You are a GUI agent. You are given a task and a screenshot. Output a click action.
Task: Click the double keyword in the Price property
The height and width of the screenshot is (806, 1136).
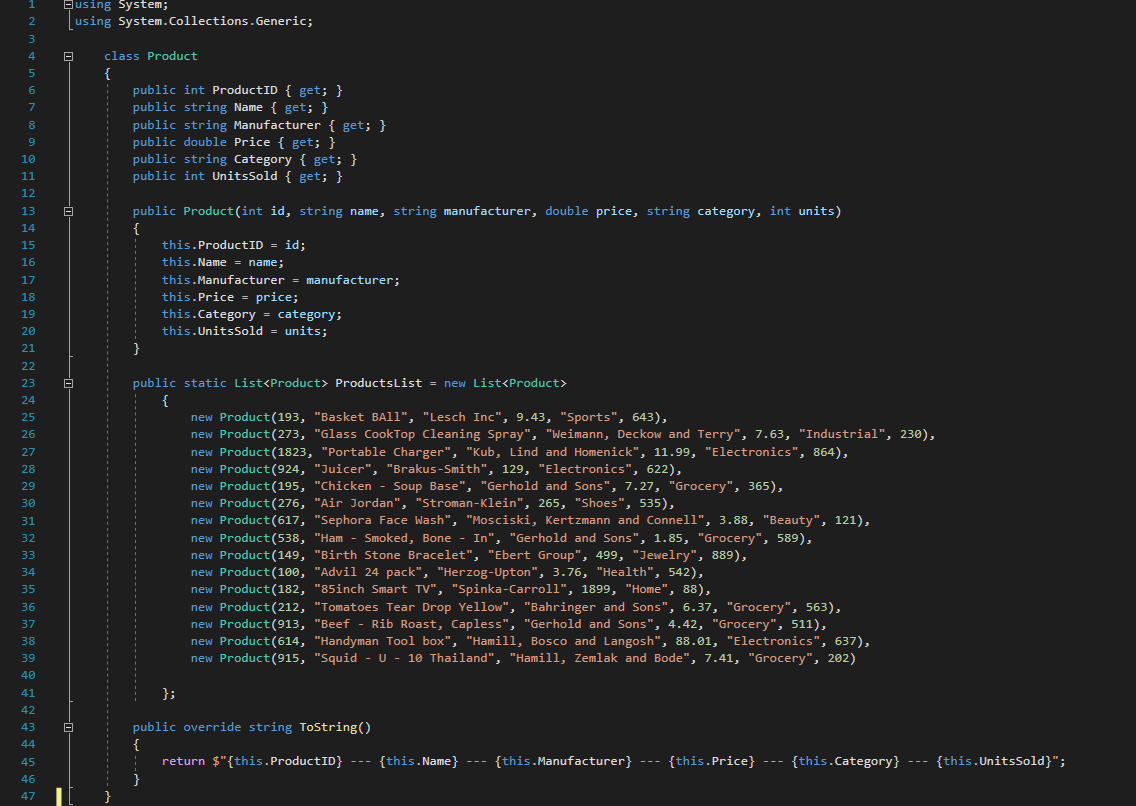click(x=204, y=141)
